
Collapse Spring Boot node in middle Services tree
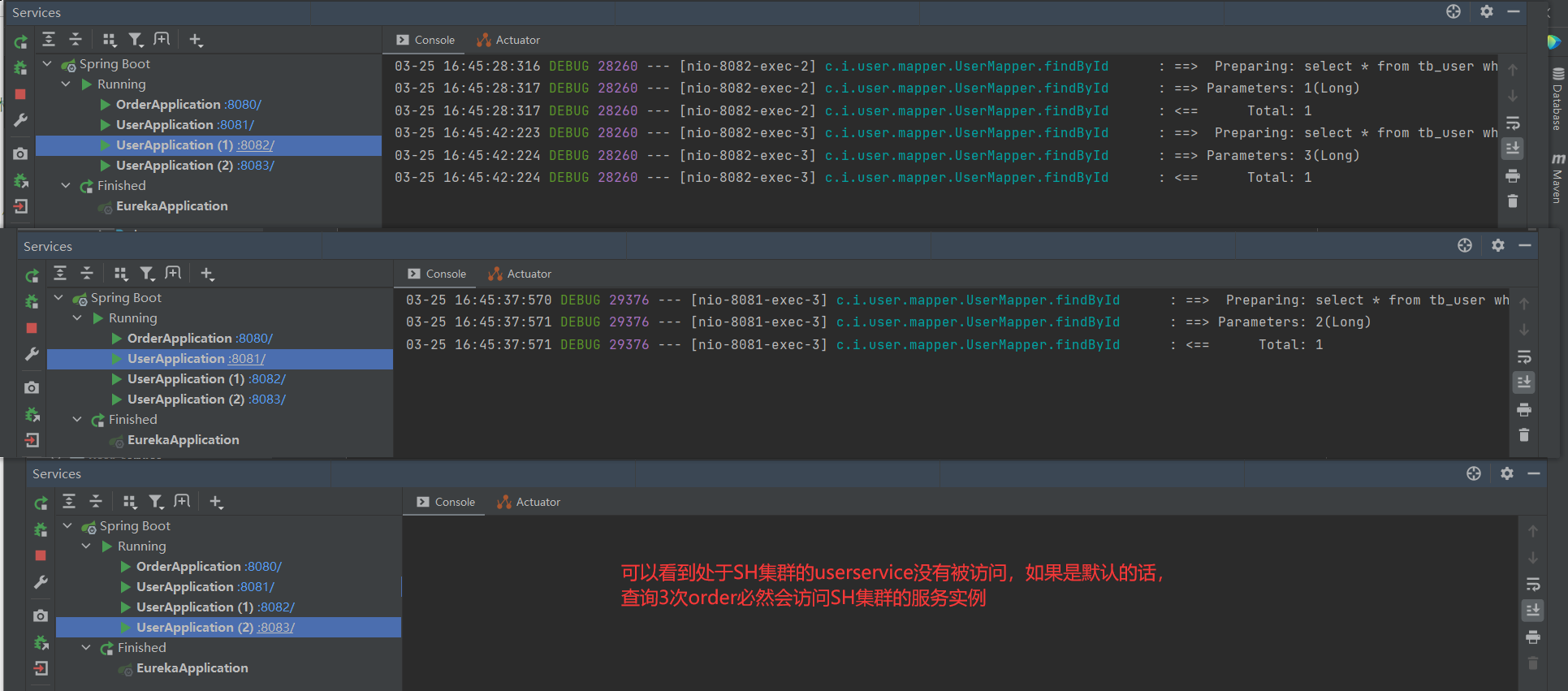tap(58, 297)
